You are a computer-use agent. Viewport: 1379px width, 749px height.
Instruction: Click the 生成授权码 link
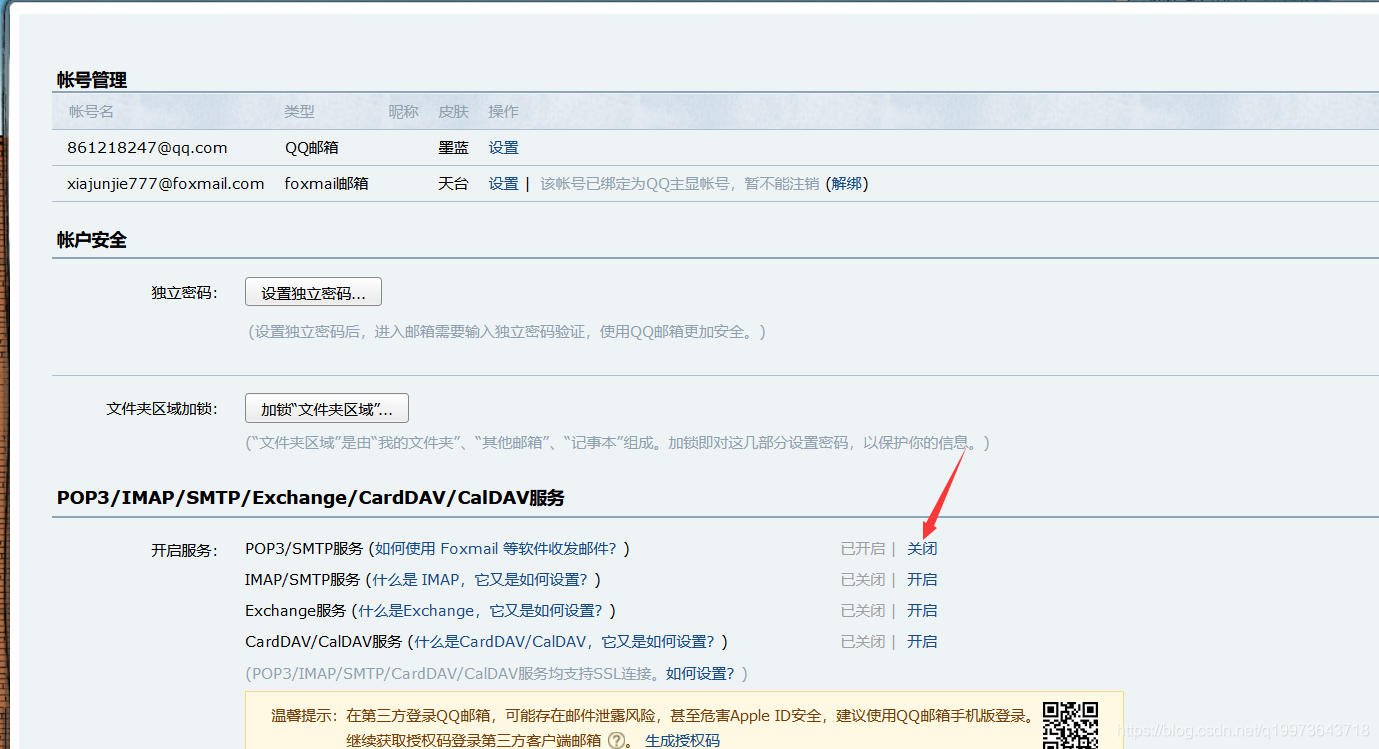coord(682,741)
